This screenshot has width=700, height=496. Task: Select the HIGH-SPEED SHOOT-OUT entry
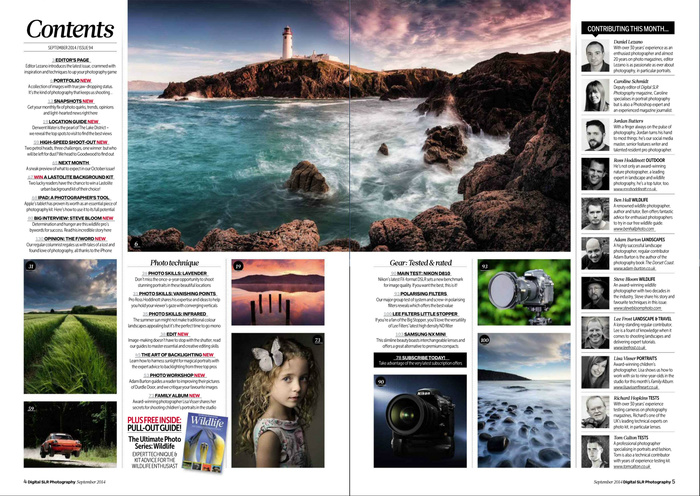(x=71, y=142)
